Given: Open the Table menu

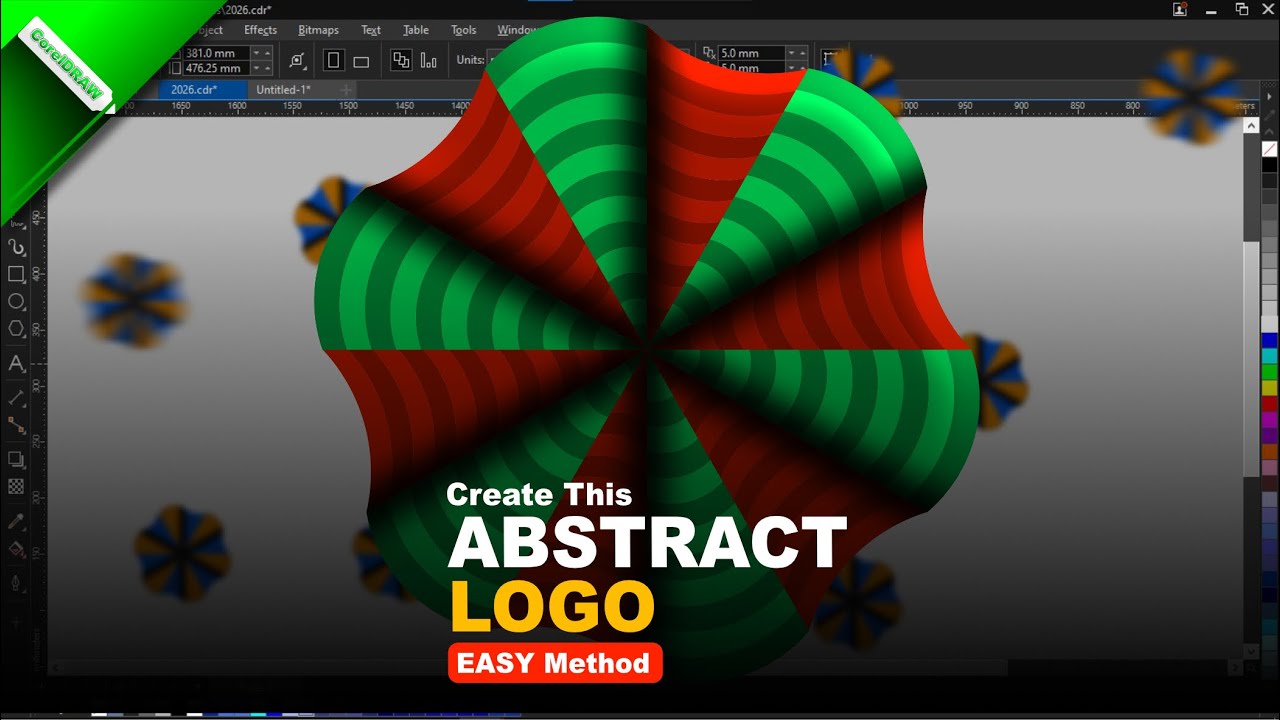Looking at the screenshot, I should tap(416, 30).
